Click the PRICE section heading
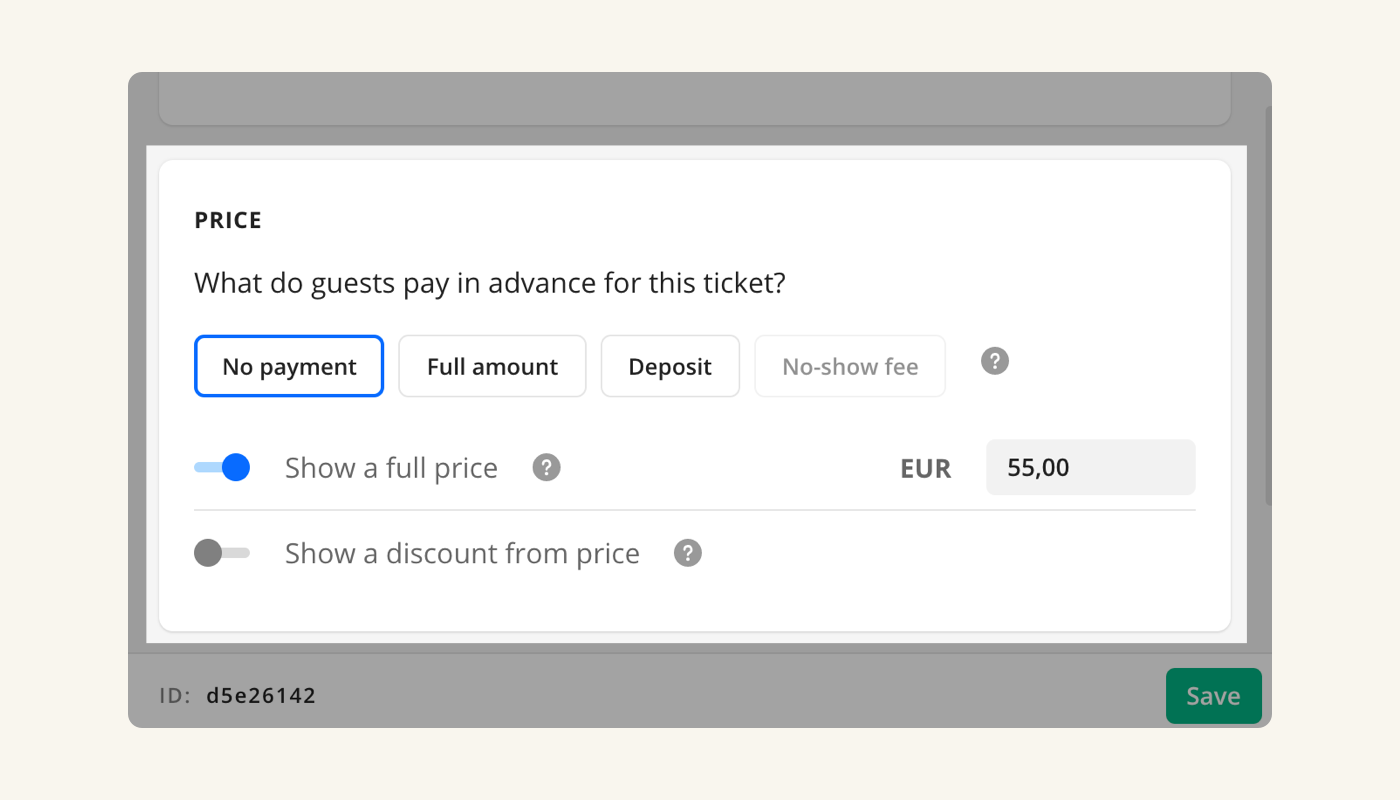Image resolution: width=1400 pixels, height=800 pixels. 228,221
